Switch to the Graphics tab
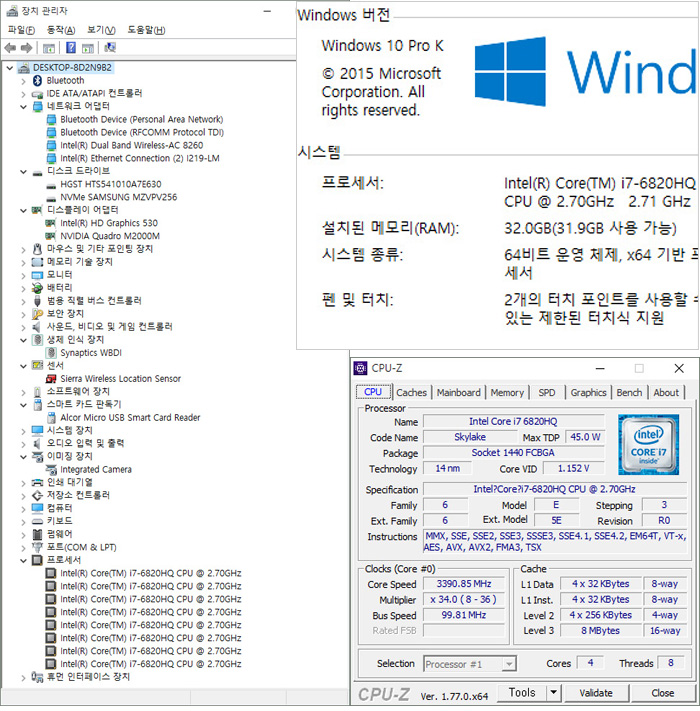700x711 pixels. click(588, 393)
